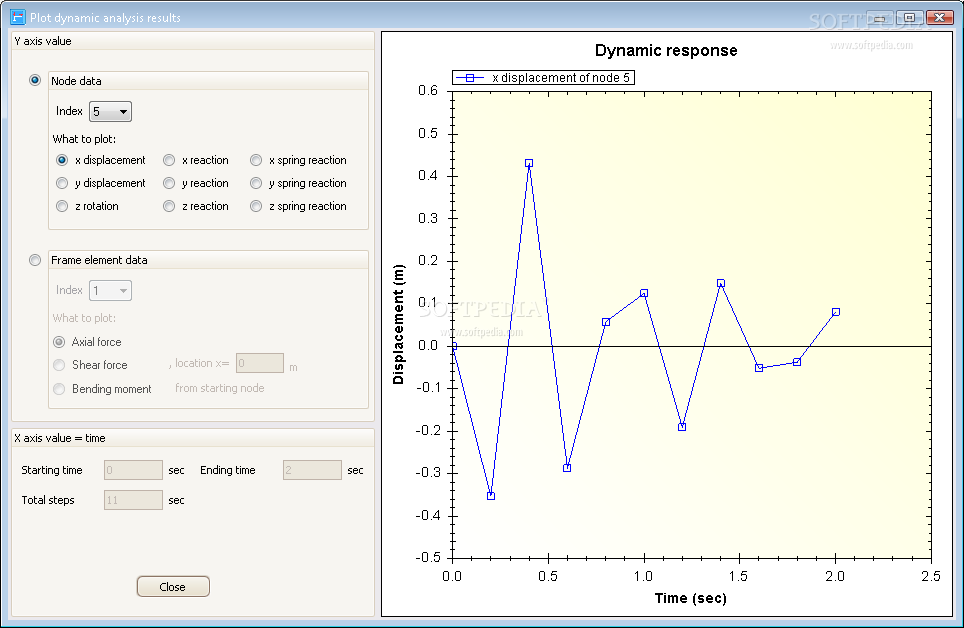Choose y displacement to plot
The image size is (964, 628).
61,183
